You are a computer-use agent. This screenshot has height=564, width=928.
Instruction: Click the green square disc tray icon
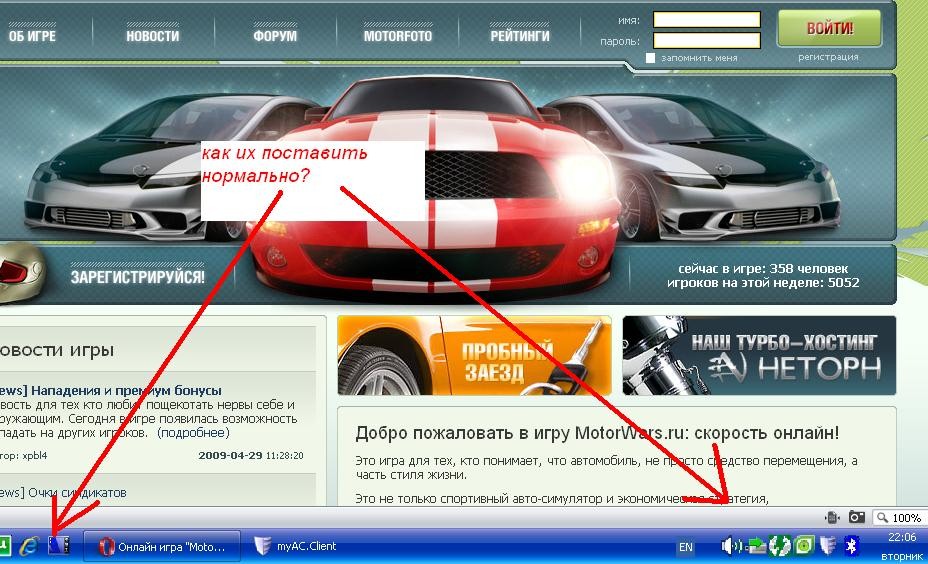804,546
